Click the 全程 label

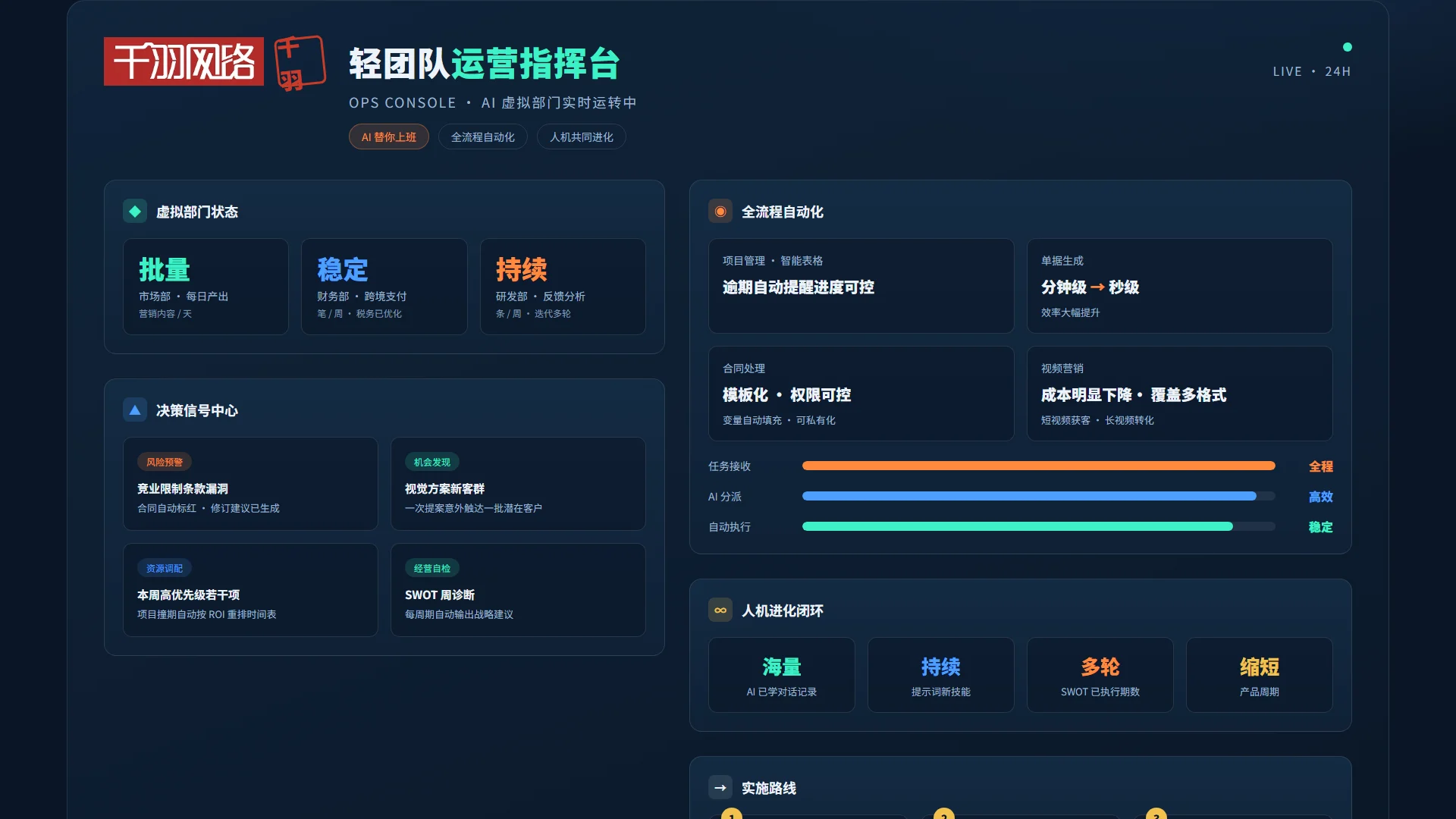1320,466
